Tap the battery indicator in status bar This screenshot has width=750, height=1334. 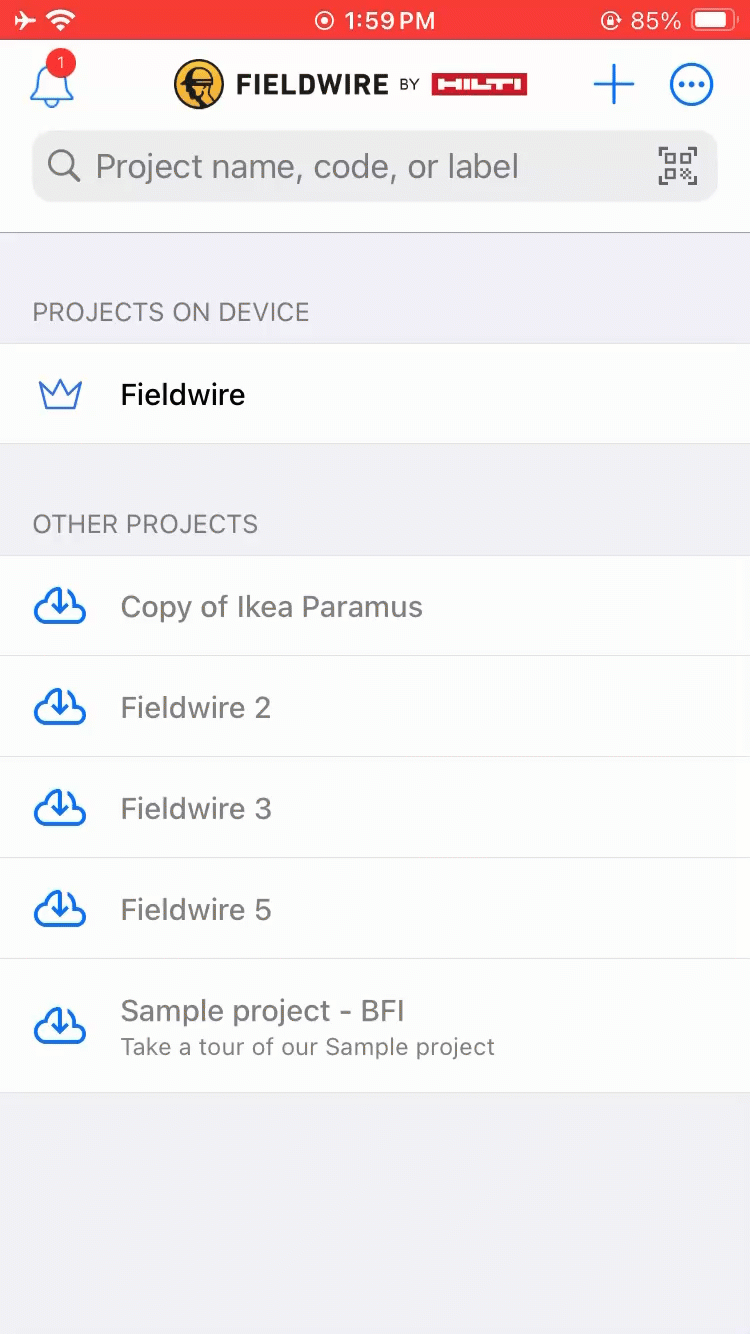click(x=714, y=20)
